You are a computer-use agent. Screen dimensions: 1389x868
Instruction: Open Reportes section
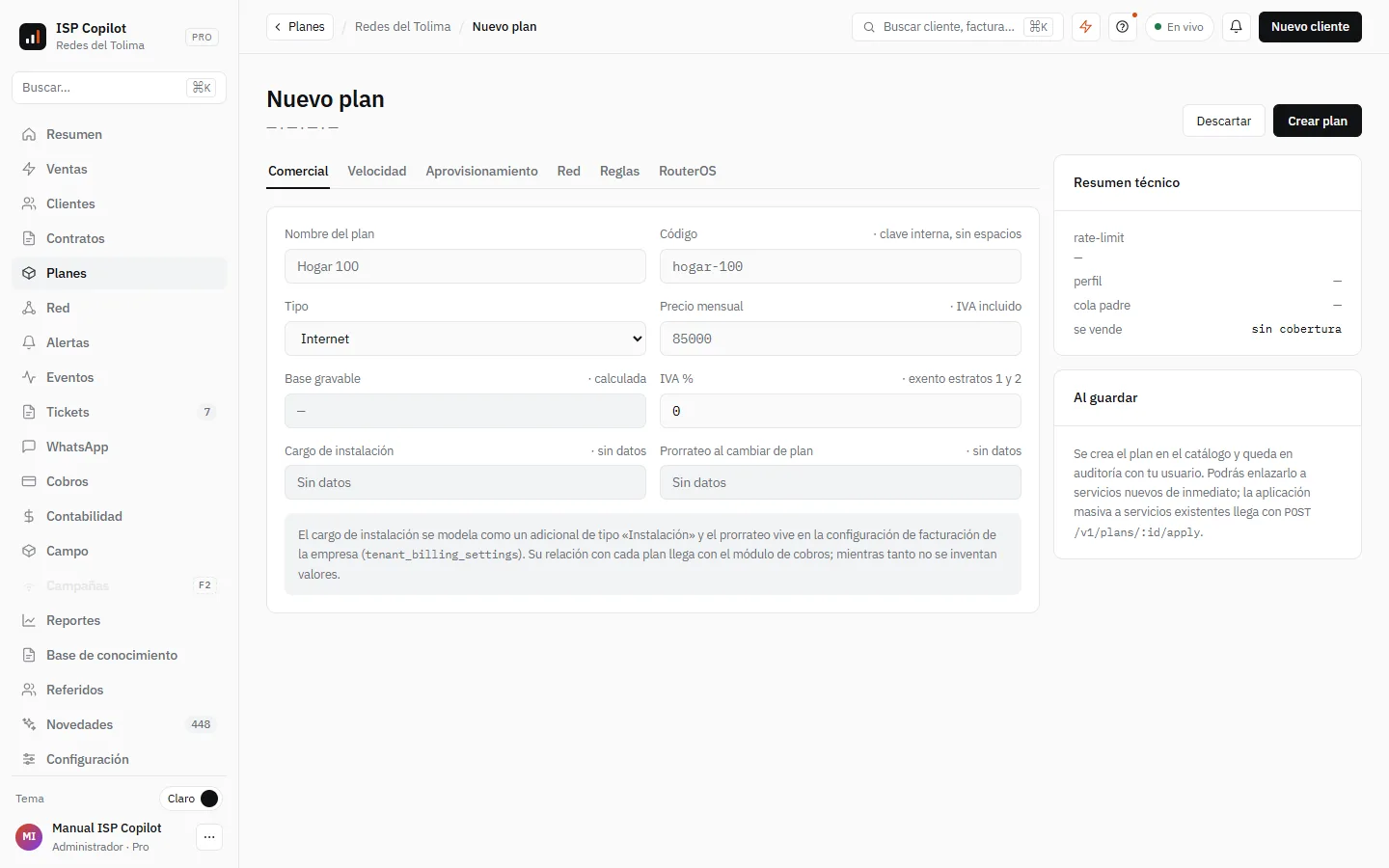click(119, 620)
